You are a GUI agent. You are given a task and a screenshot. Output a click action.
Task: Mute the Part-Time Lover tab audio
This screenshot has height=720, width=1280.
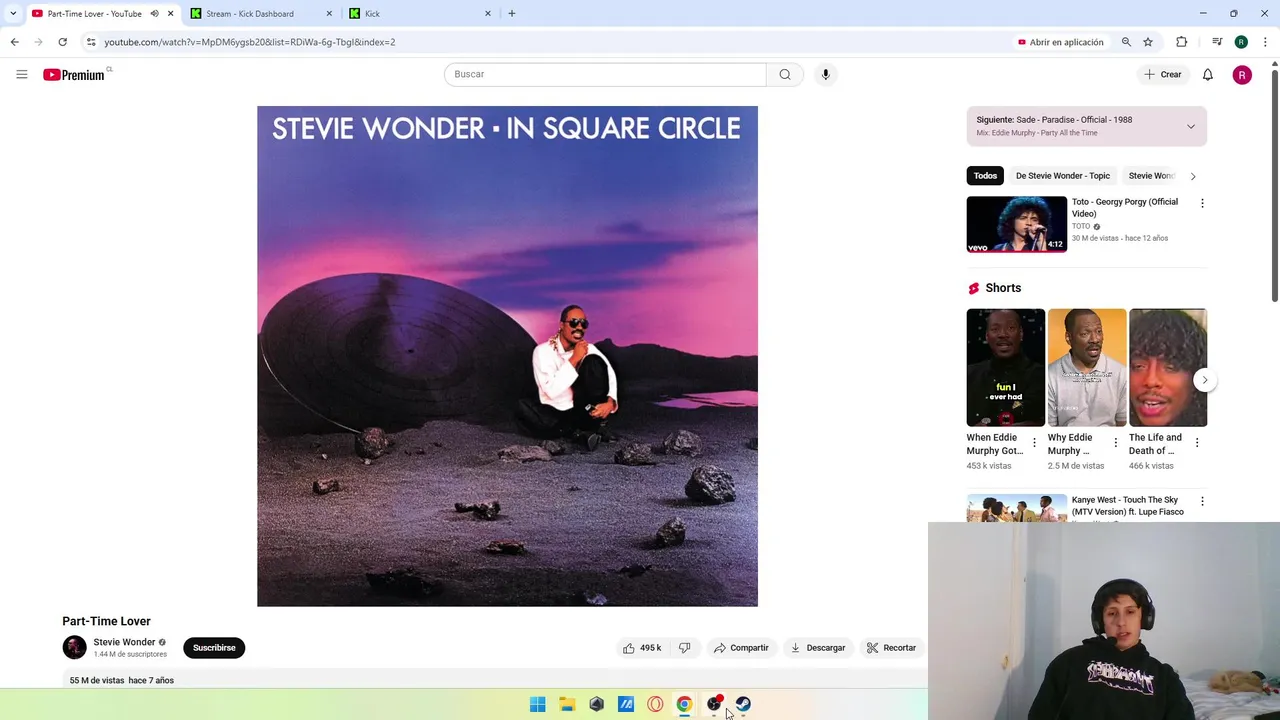pyautogui.click(x=154, y=14)
